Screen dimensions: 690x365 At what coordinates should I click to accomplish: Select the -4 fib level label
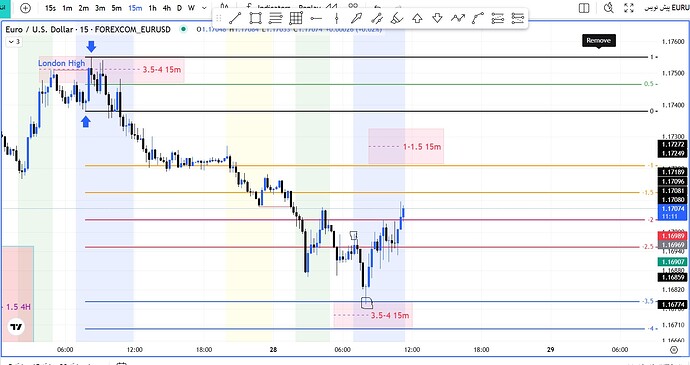tap(650, 328)
